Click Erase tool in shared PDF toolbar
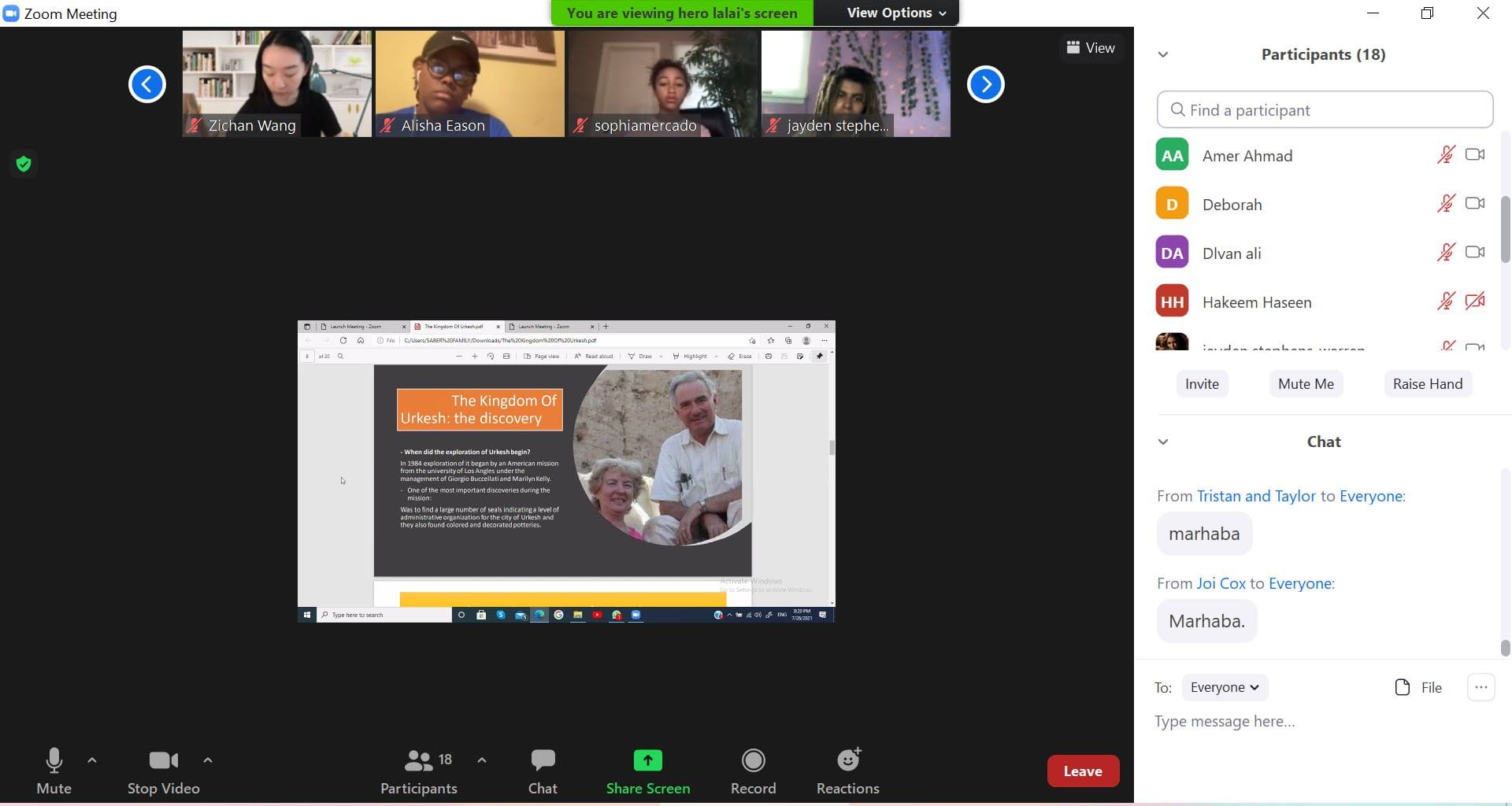Viewport: 1512px width, 806px height. tap(739, 357)
